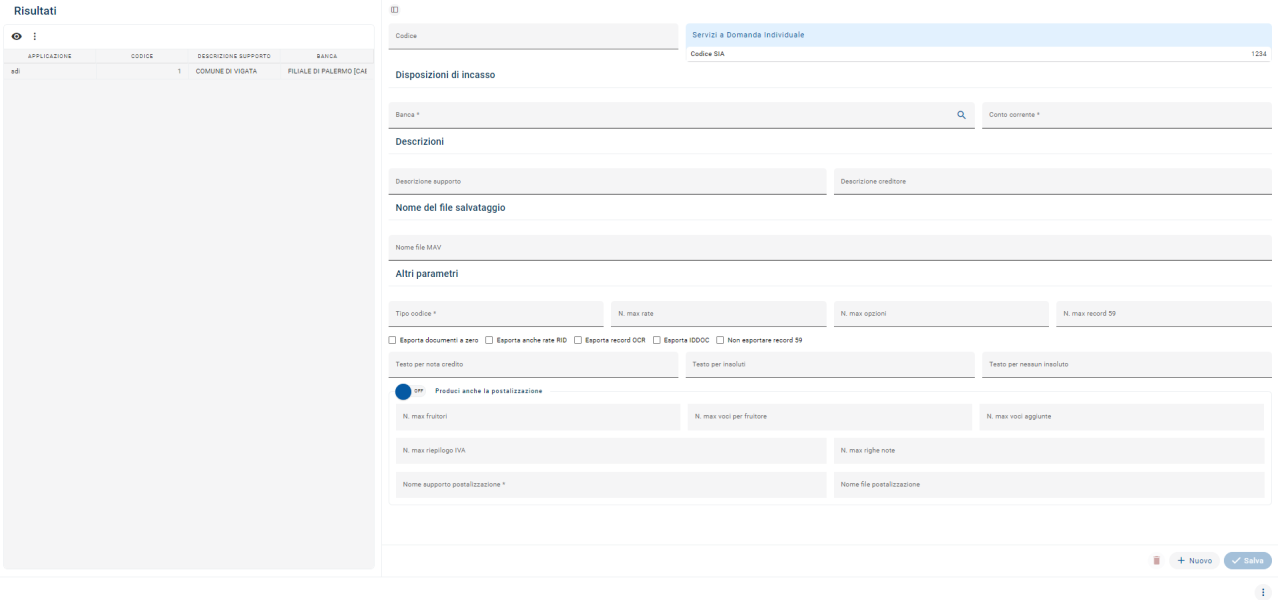Collapse the side panel with the panel icon
The image size is (1278, 600).
click(x=395, y=10)
